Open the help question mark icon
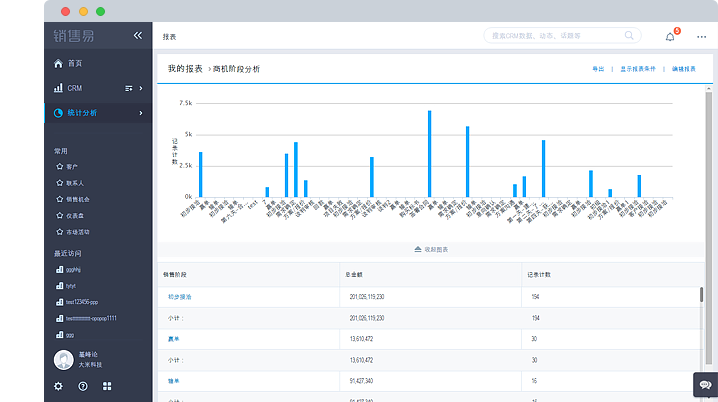Image resolution: width=718 pixels, height=402 pixels. [x=83, y=386]
